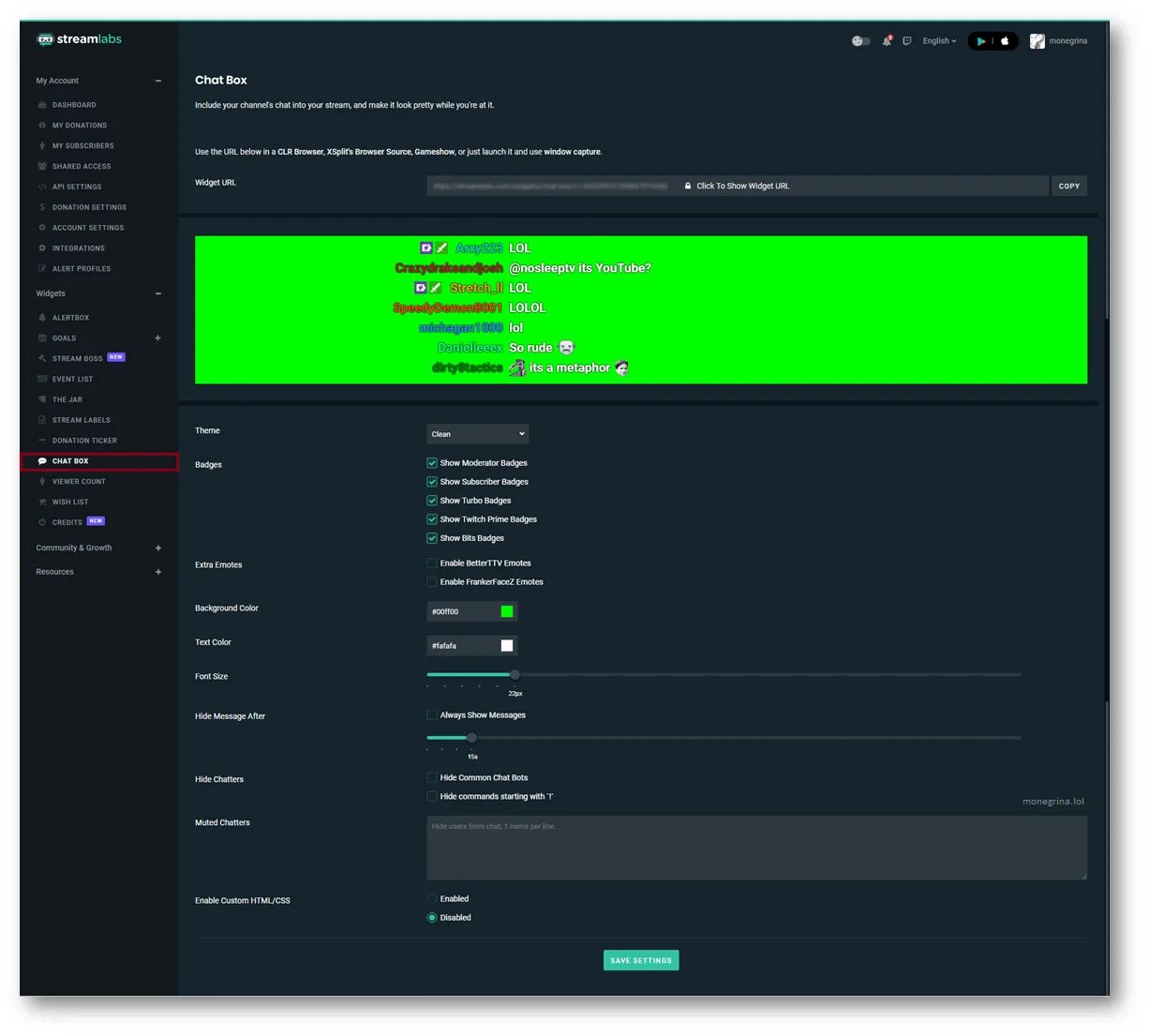Click Shared Access icon

(42, 167)
